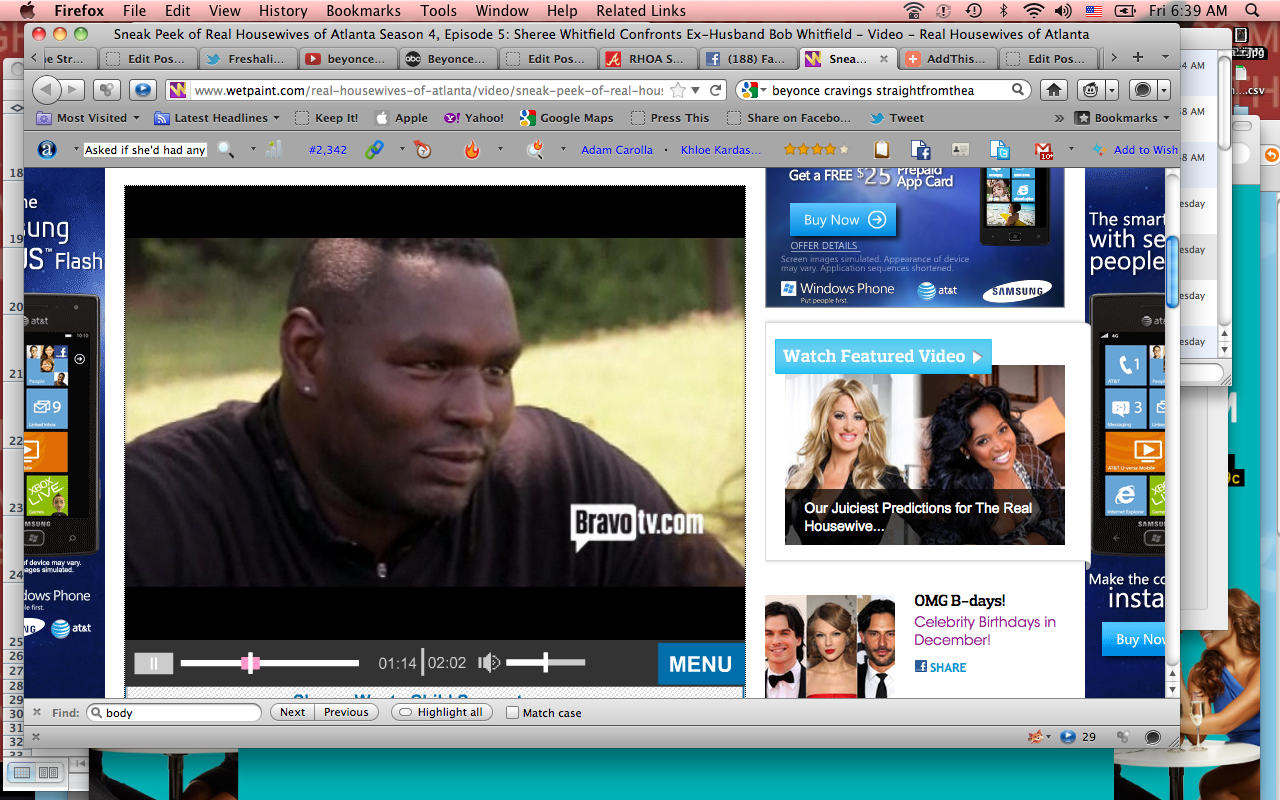Reload the page with refresh icon

tap(716, 90)
